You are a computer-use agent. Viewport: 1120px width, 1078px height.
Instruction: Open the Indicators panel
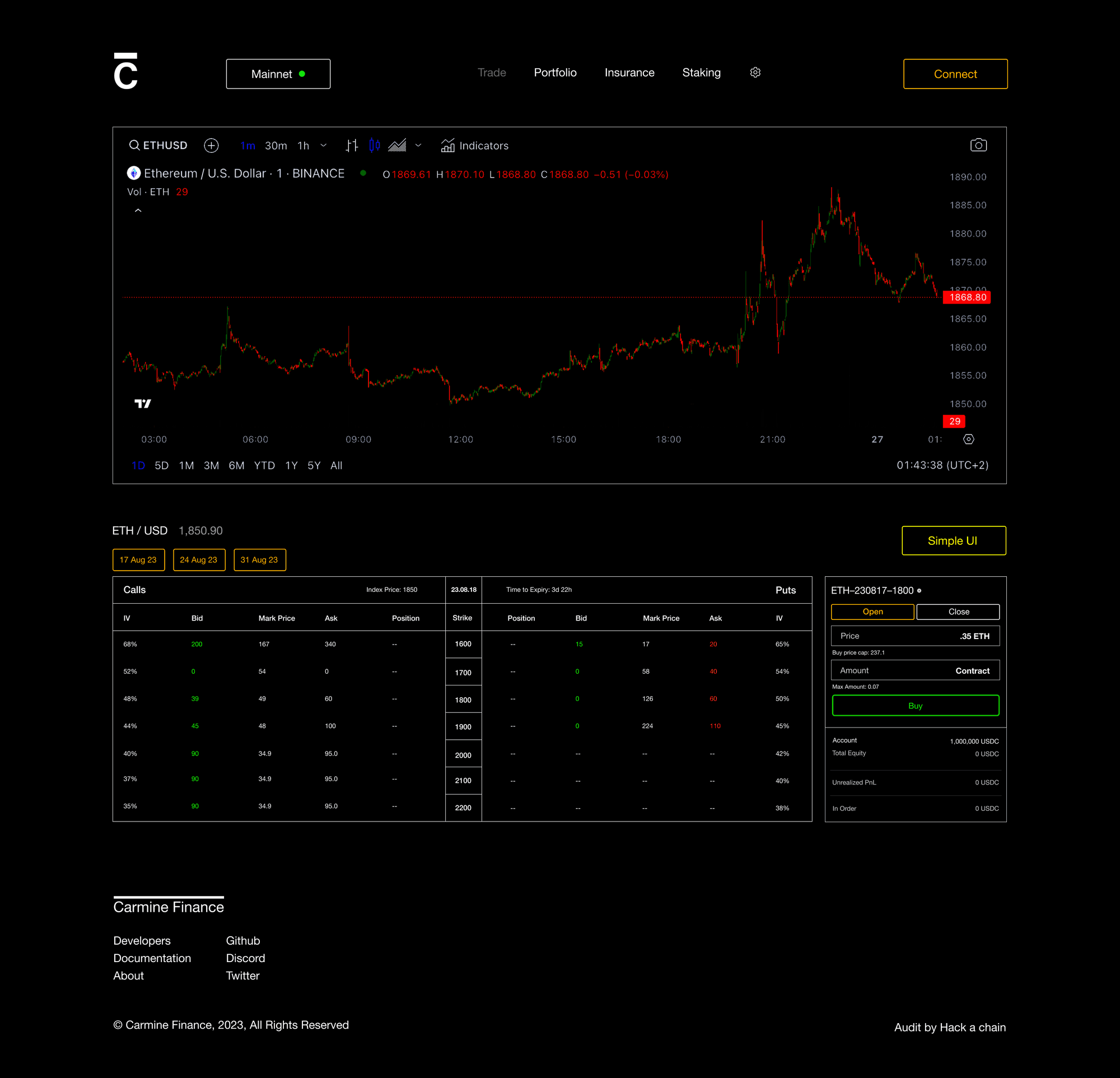point(475,146)
